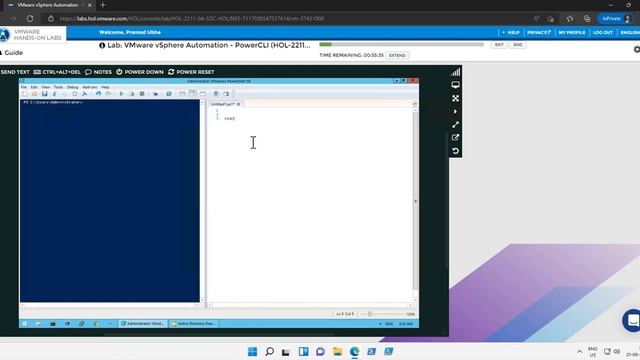Click LOG OUT in header
This screenshot has height=360, width=640.
point(603,32)
